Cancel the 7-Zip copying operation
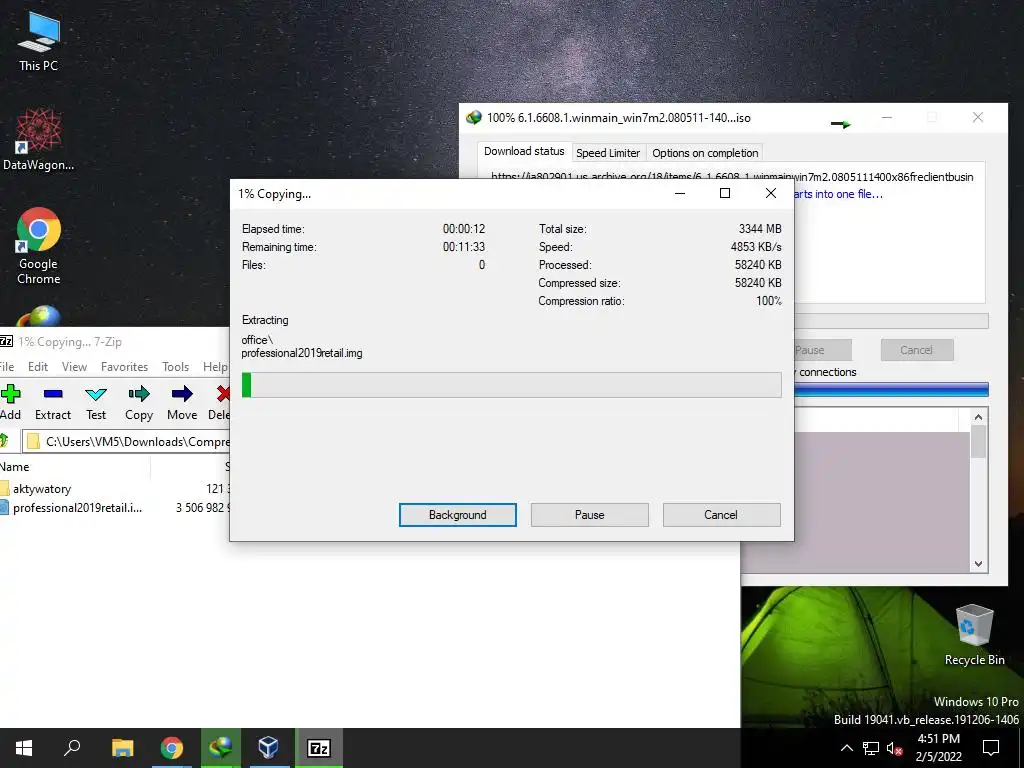The height and width of the screenshot is (768, 1024). [721, 515]
